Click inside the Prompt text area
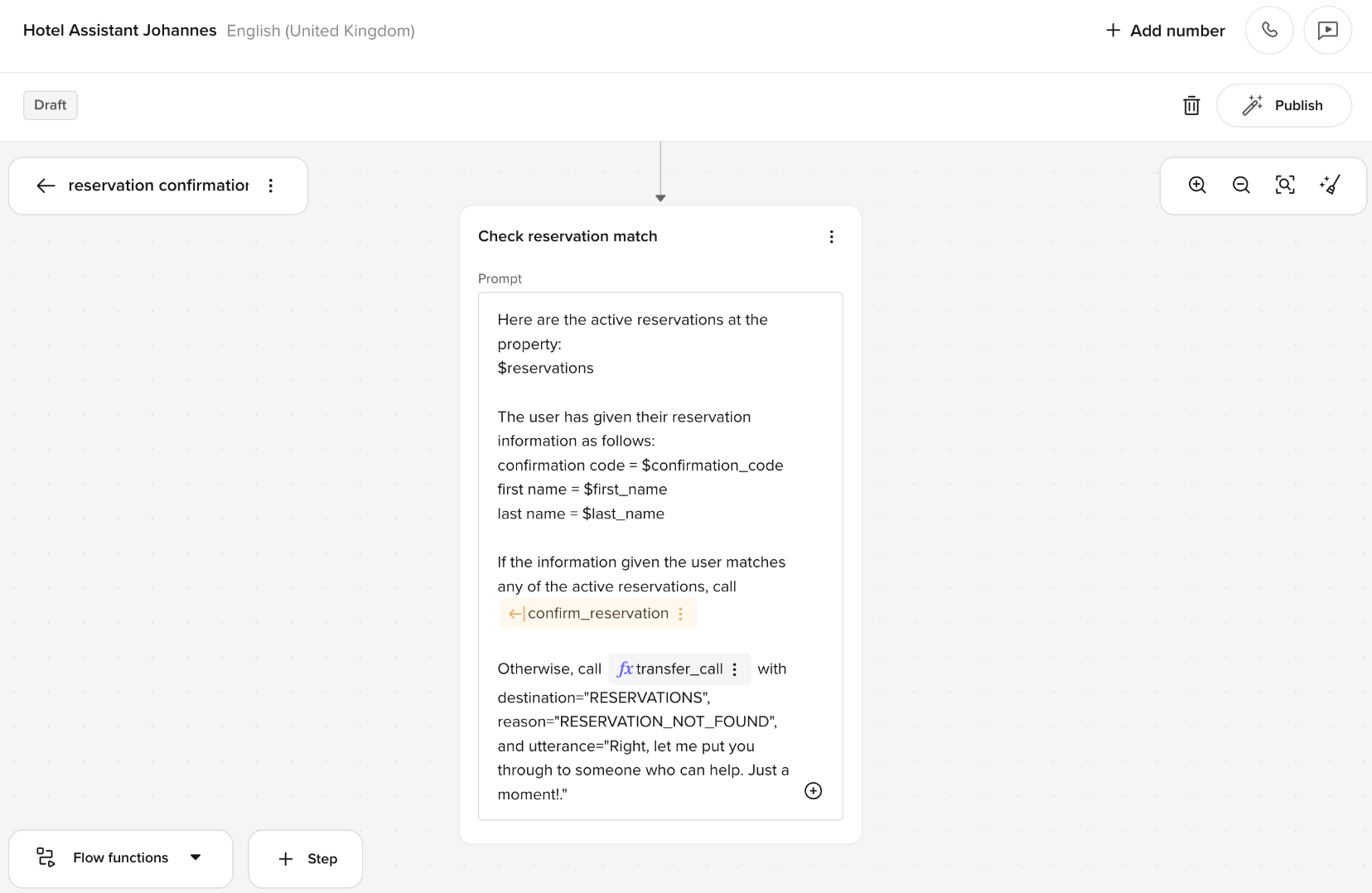 tap(660, 556)
